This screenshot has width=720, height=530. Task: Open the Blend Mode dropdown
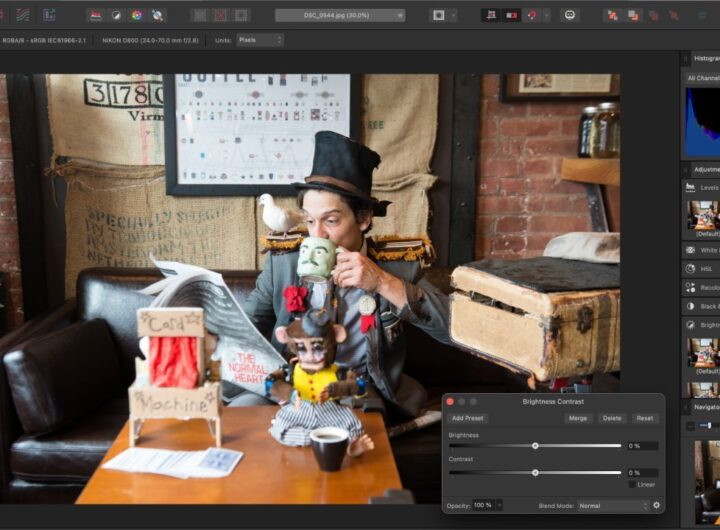[x=613, y=506]
